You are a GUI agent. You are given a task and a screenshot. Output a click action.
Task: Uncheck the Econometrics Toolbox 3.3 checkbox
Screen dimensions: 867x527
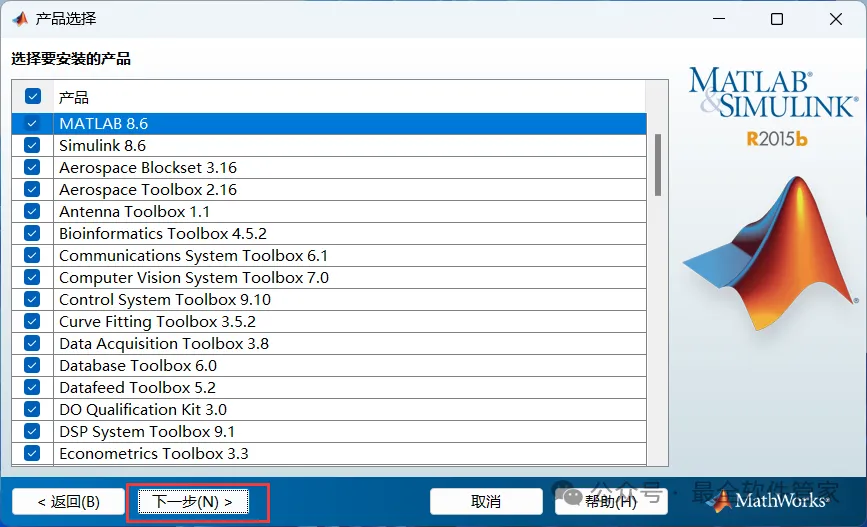pos(32,453)
